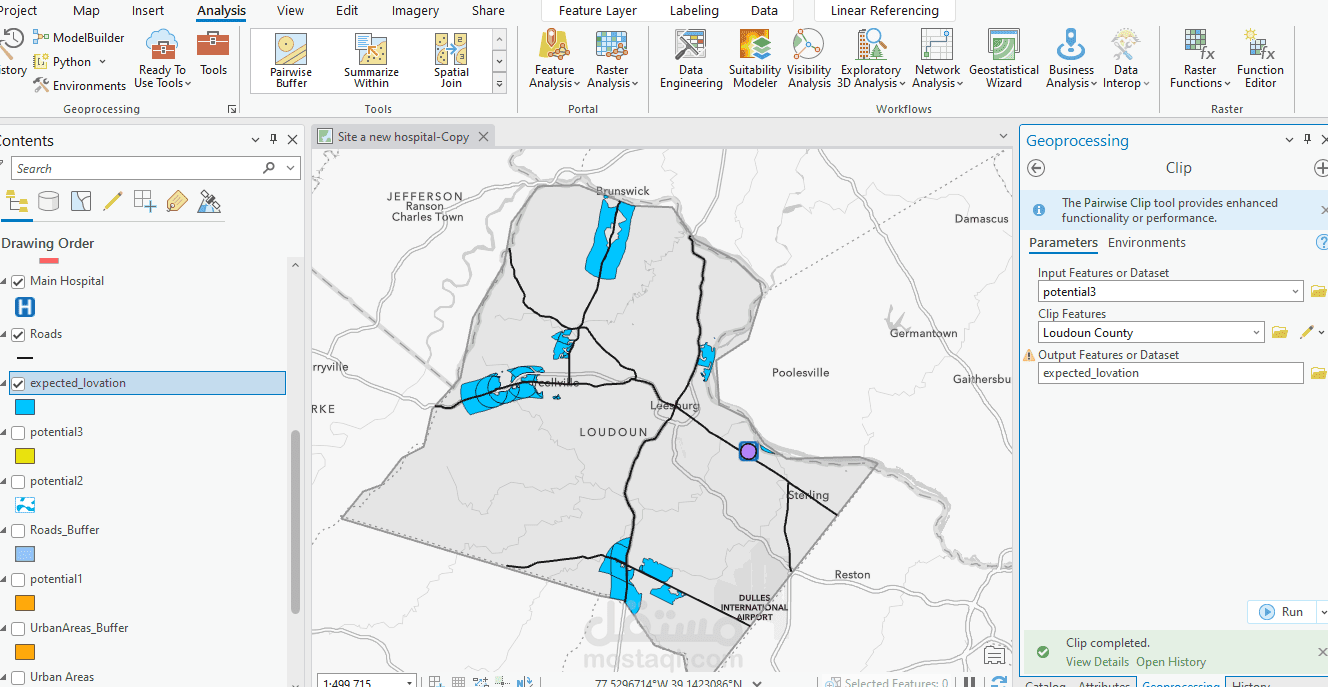The height and width of the screenshot is (687, 1328).
Task: Expand the Tools gallery dropdown
Action: 500,85
